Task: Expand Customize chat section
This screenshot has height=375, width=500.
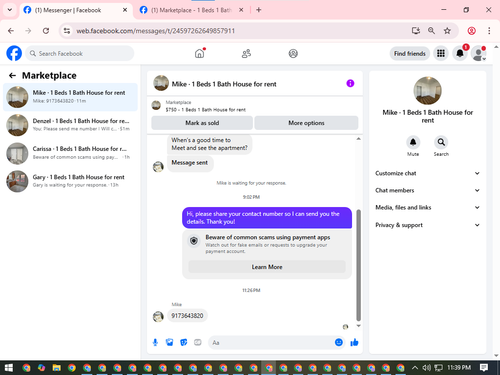Action: tap(428, 173)
